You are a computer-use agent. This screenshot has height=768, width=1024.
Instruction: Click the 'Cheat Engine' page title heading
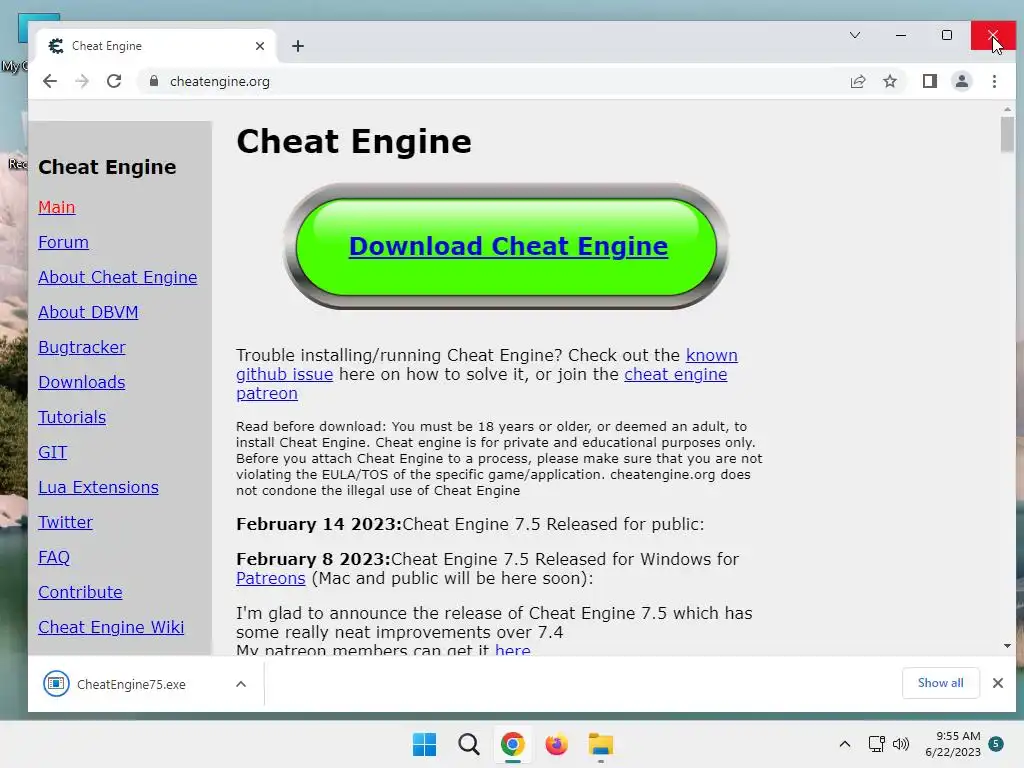[x=354, y=141]
